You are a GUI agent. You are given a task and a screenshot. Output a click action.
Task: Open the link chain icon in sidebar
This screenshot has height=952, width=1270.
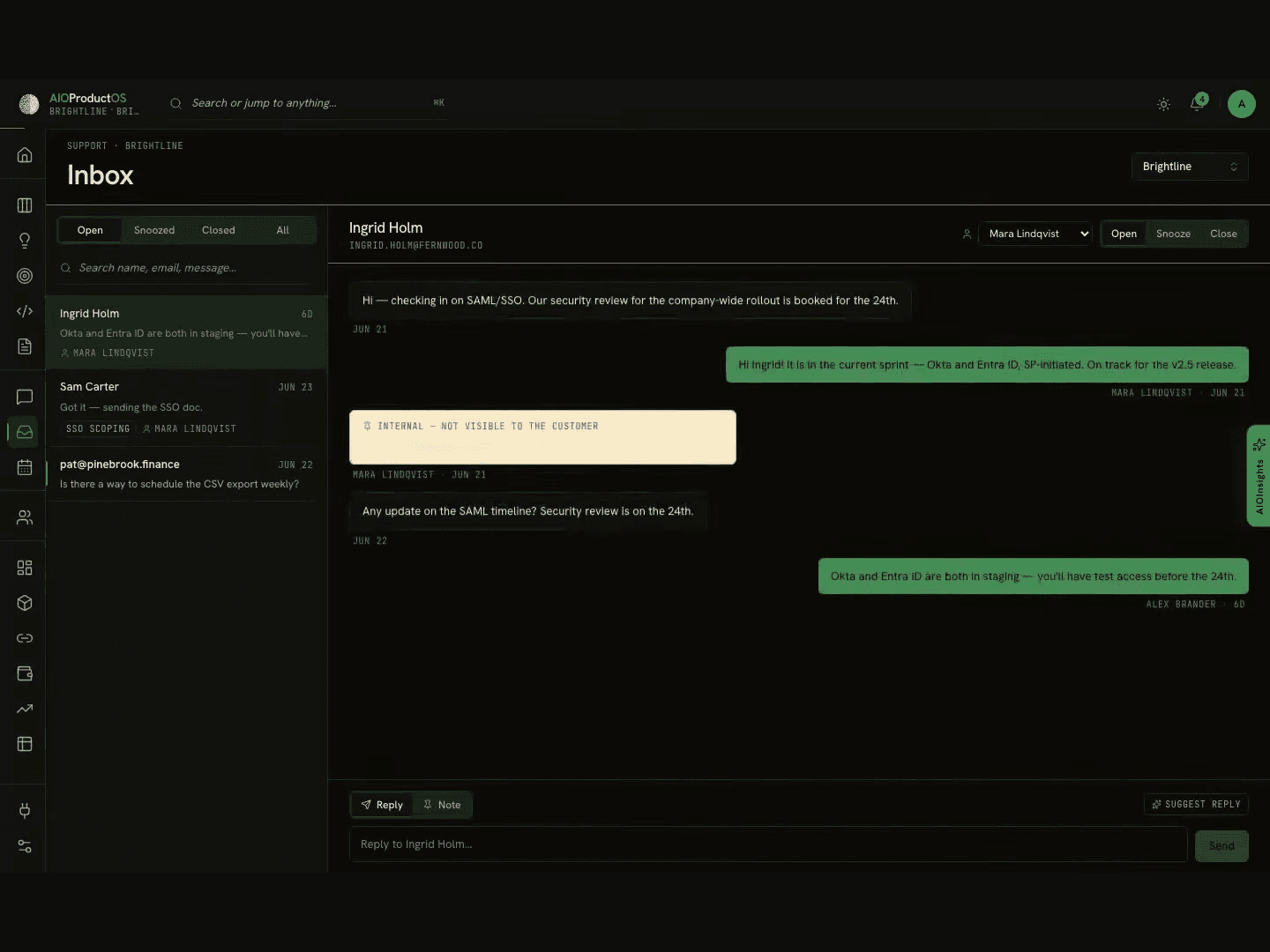(25, 638)
